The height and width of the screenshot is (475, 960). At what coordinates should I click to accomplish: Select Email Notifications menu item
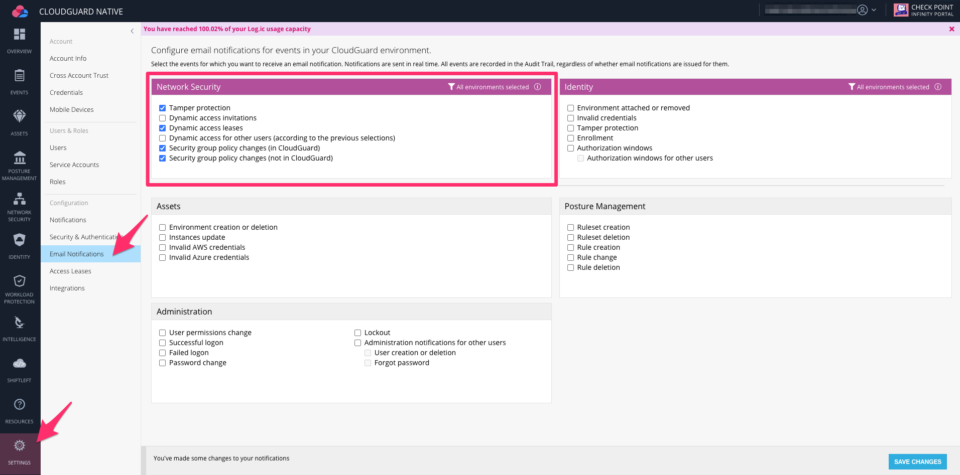point(91,253)
